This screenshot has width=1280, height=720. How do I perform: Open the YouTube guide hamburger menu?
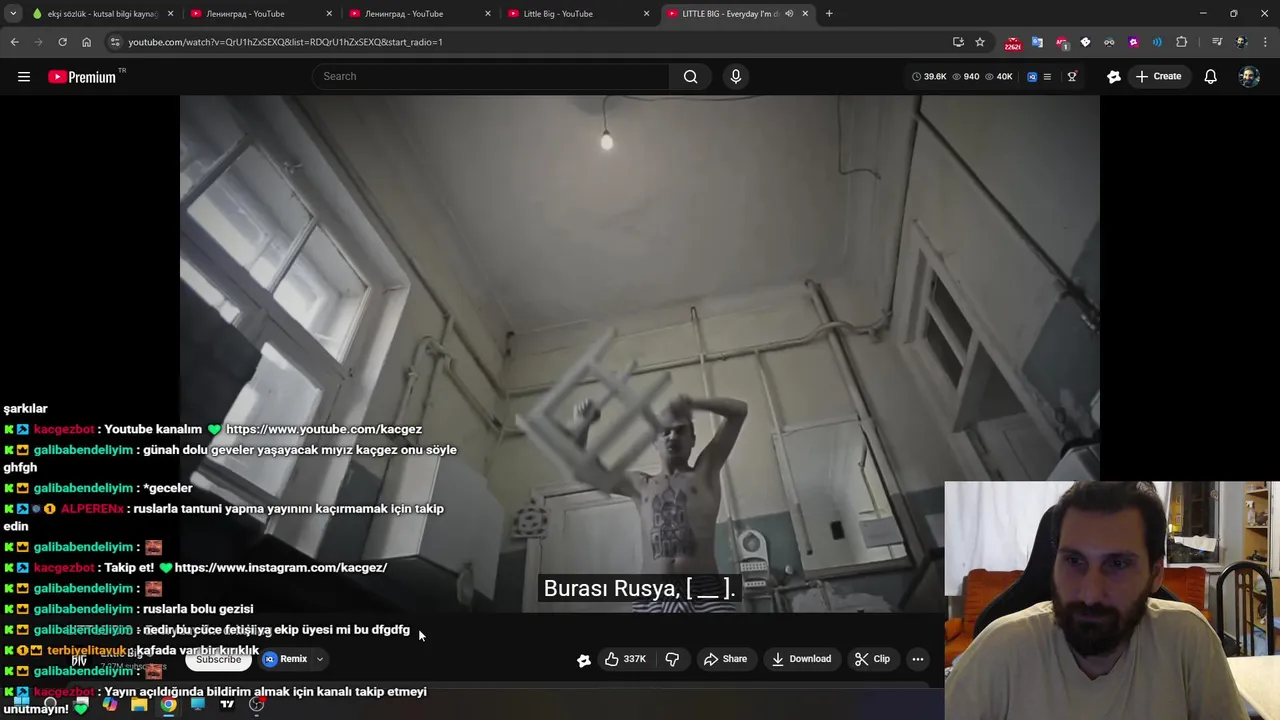pyautogui.click(x=24, y=76)
